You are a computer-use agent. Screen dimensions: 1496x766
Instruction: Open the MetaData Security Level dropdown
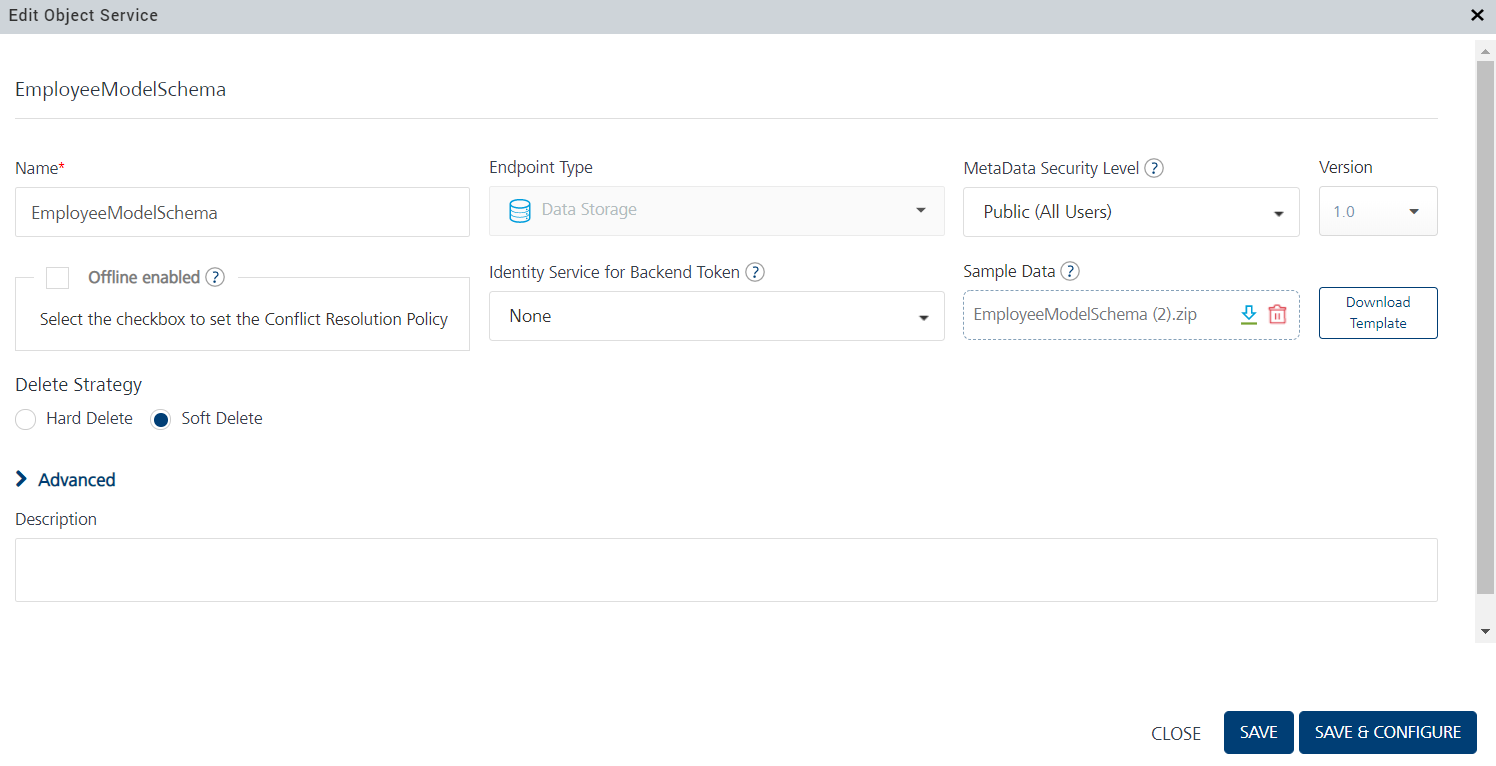(x=1131, y=212)
